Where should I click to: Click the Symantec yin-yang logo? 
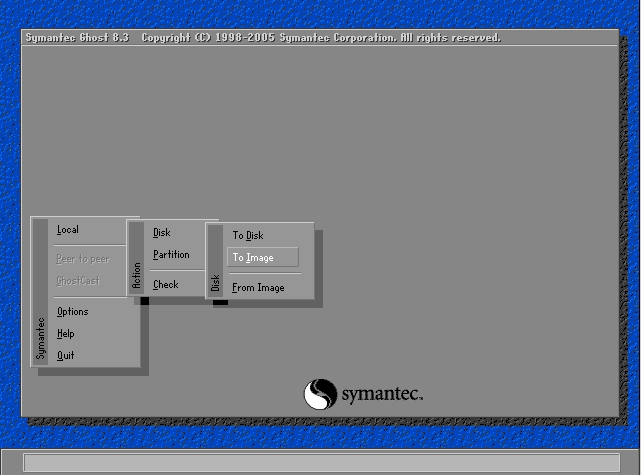tap(320, 394)
